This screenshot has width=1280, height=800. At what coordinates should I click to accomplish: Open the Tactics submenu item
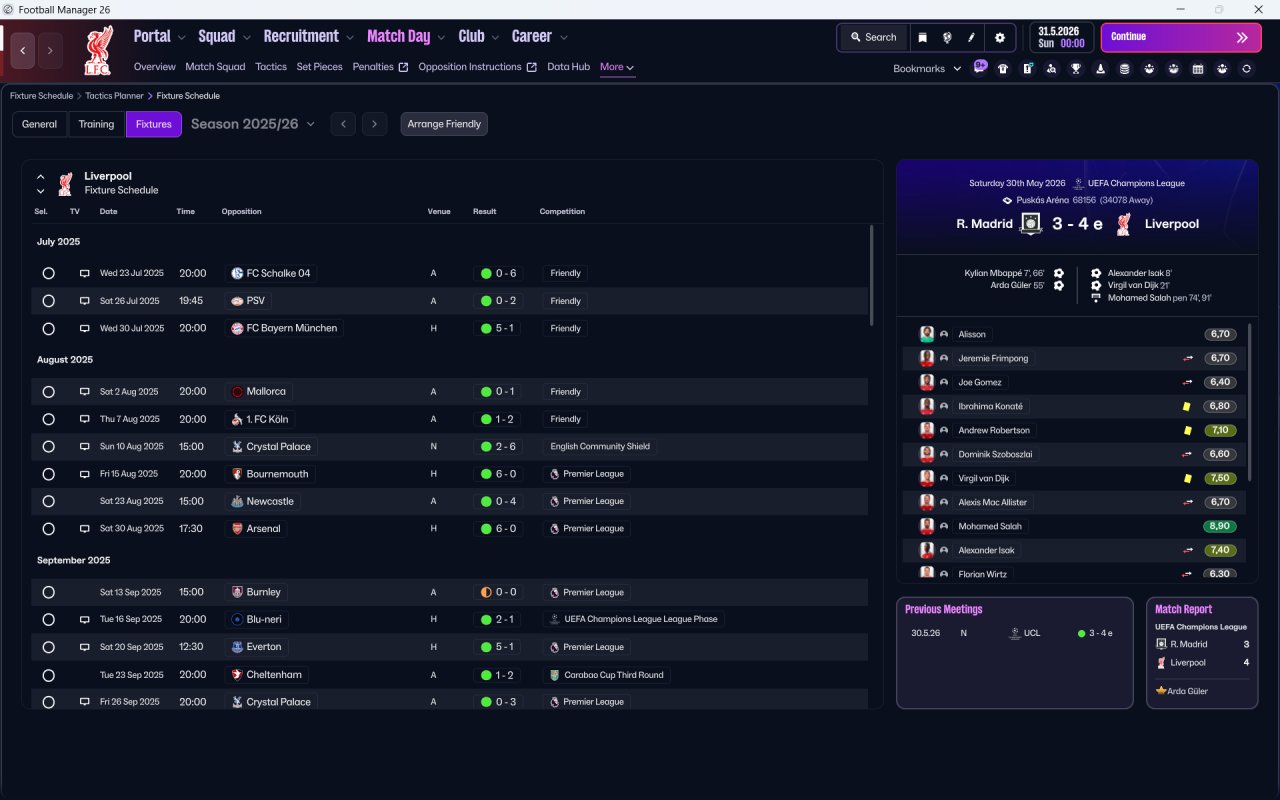(271, 67)
